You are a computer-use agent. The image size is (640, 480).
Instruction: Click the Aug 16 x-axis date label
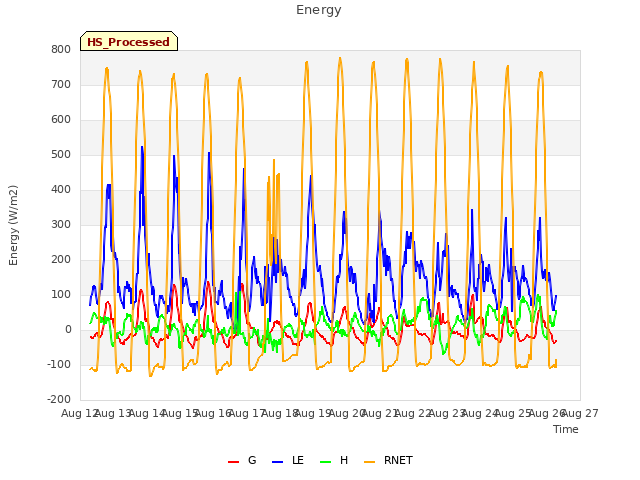(x=213, y=414)
